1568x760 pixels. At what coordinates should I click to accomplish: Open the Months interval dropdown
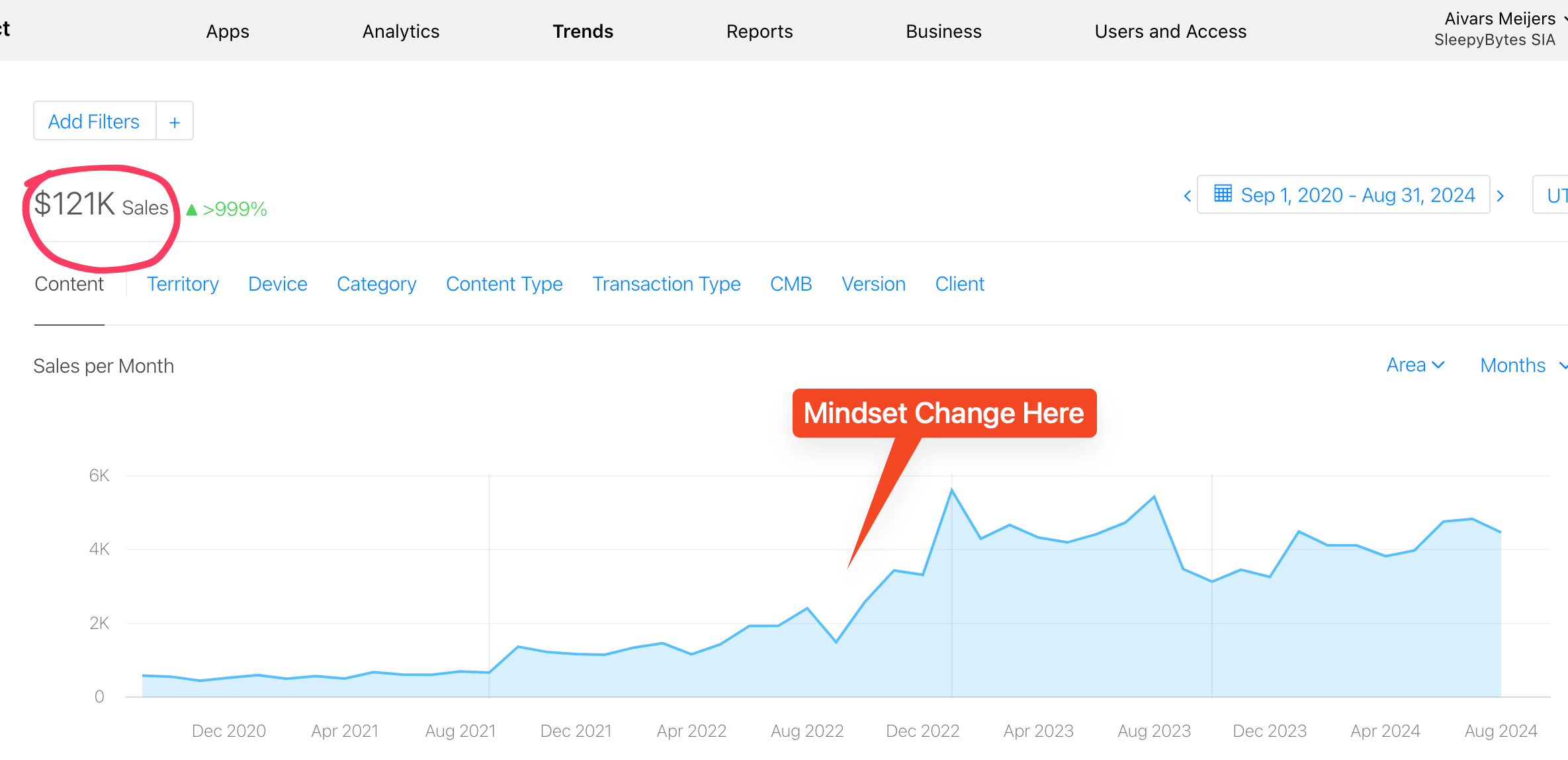(1523, 365)
